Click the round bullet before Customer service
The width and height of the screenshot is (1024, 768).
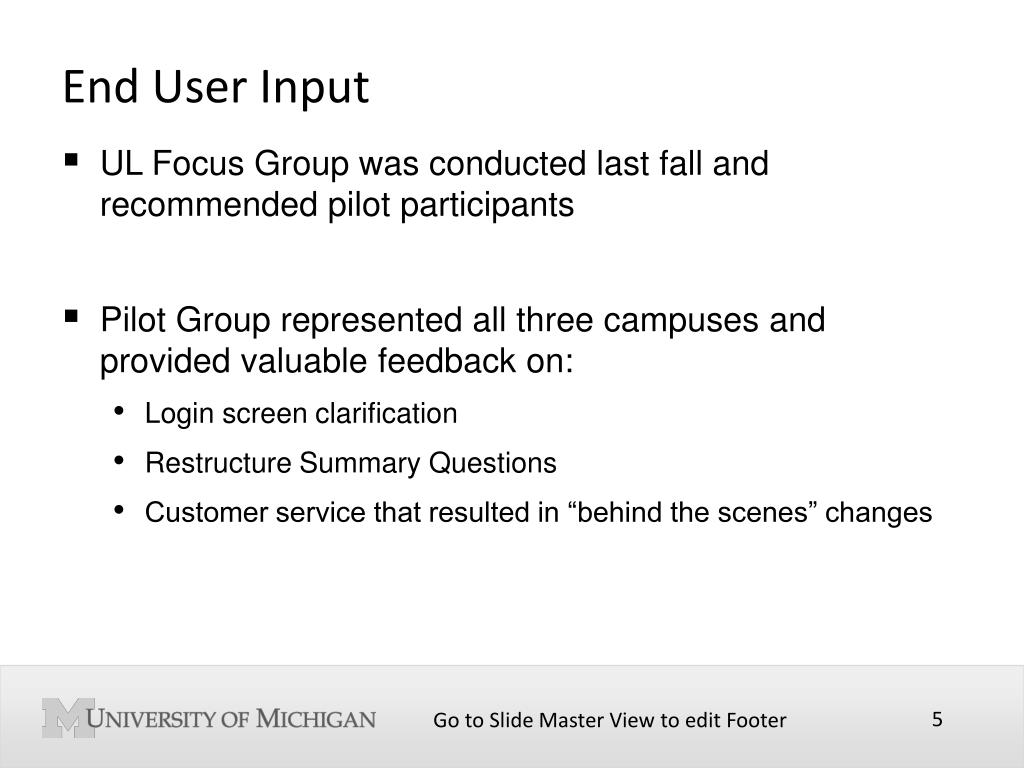[x=119, y=510]
